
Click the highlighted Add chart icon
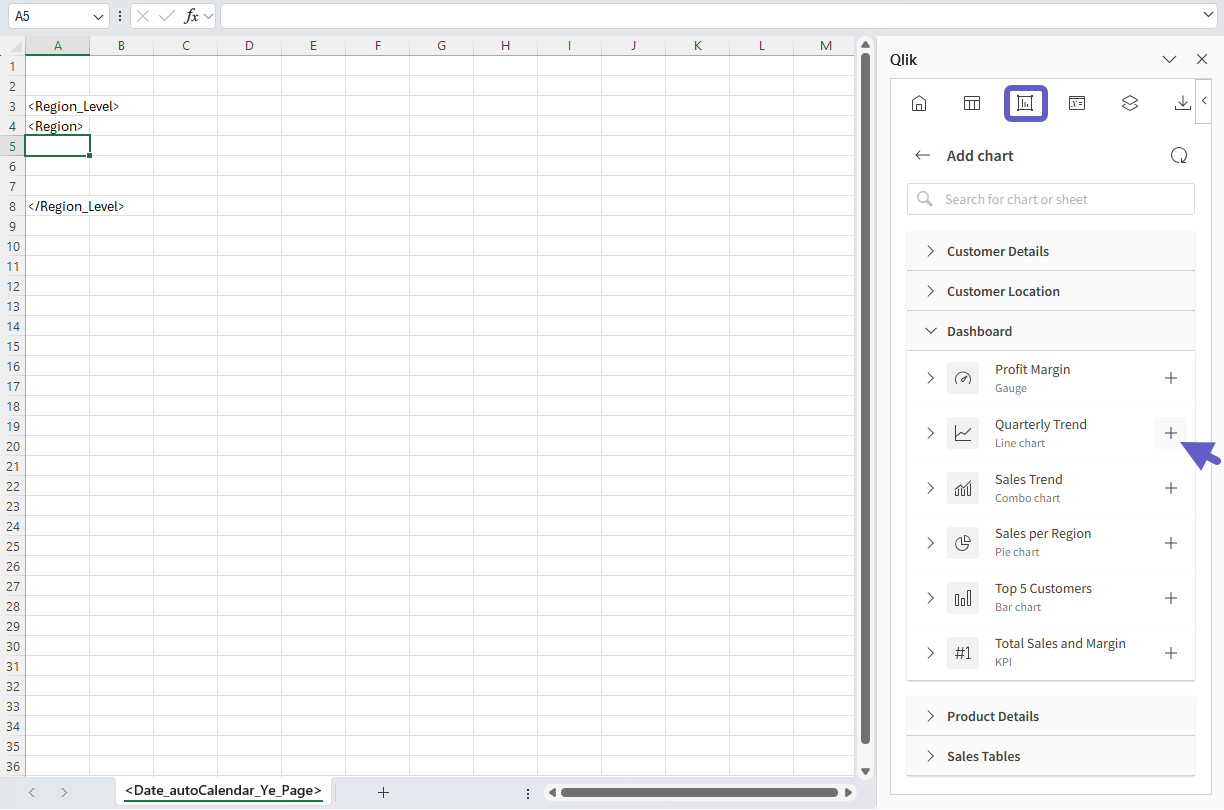[1025, 103]
